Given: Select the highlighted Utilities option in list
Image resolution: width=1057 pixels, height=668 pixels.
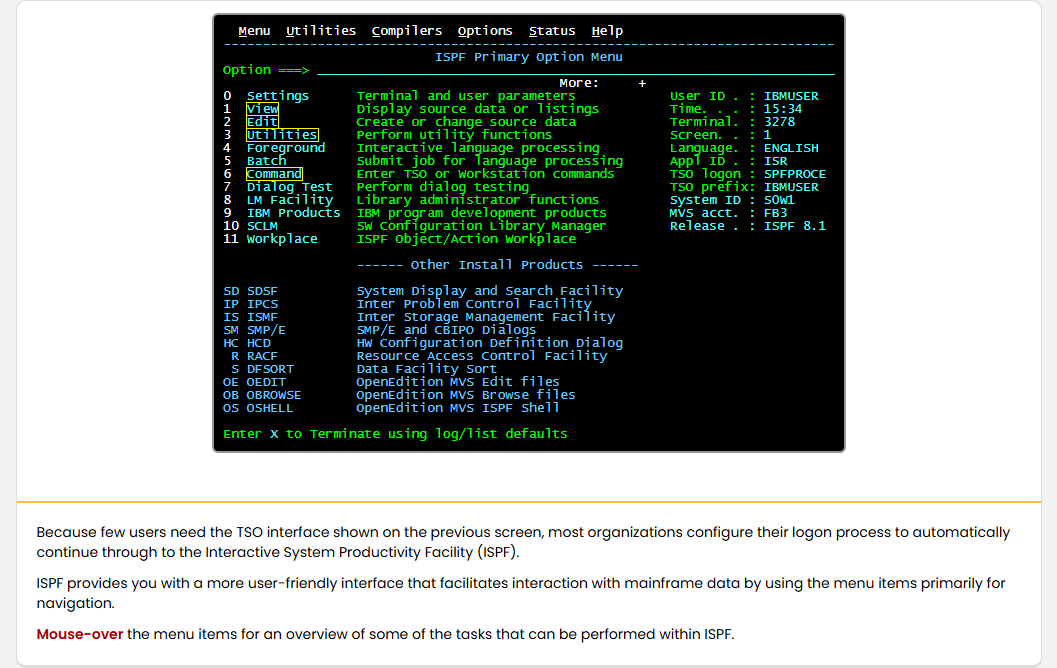Looking at the screenshot, I should 282,135.
